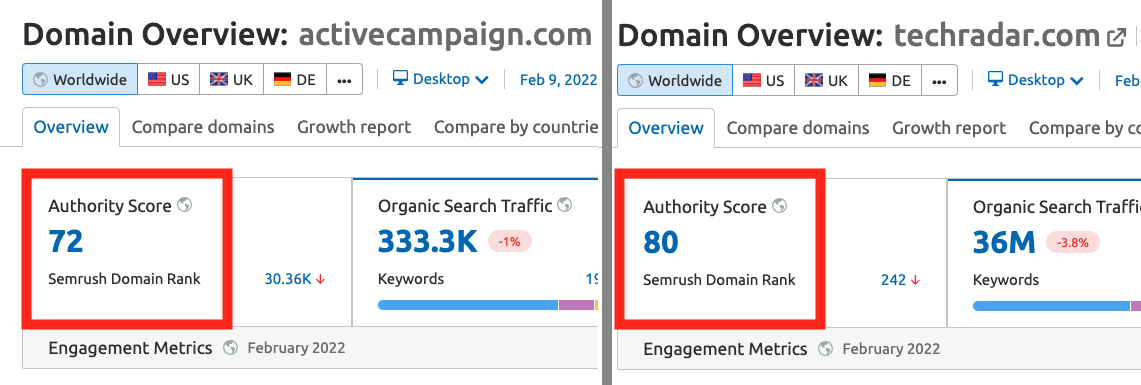Click Authority Score value 72
The height and width of the screenshot is (385, 1141).
[66, 241]
